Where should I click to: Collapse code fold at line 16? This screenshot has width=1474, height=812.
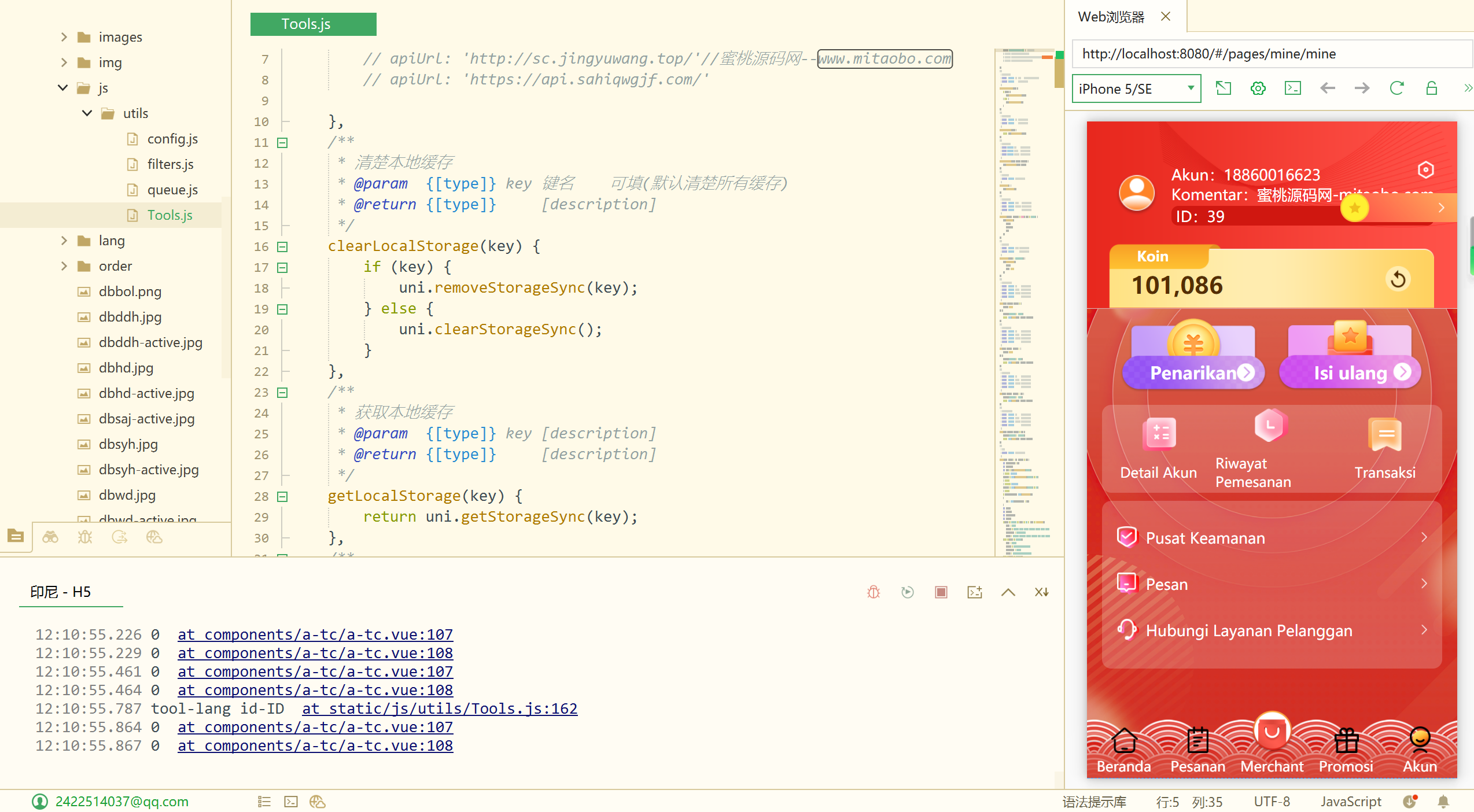click(282, 247)
